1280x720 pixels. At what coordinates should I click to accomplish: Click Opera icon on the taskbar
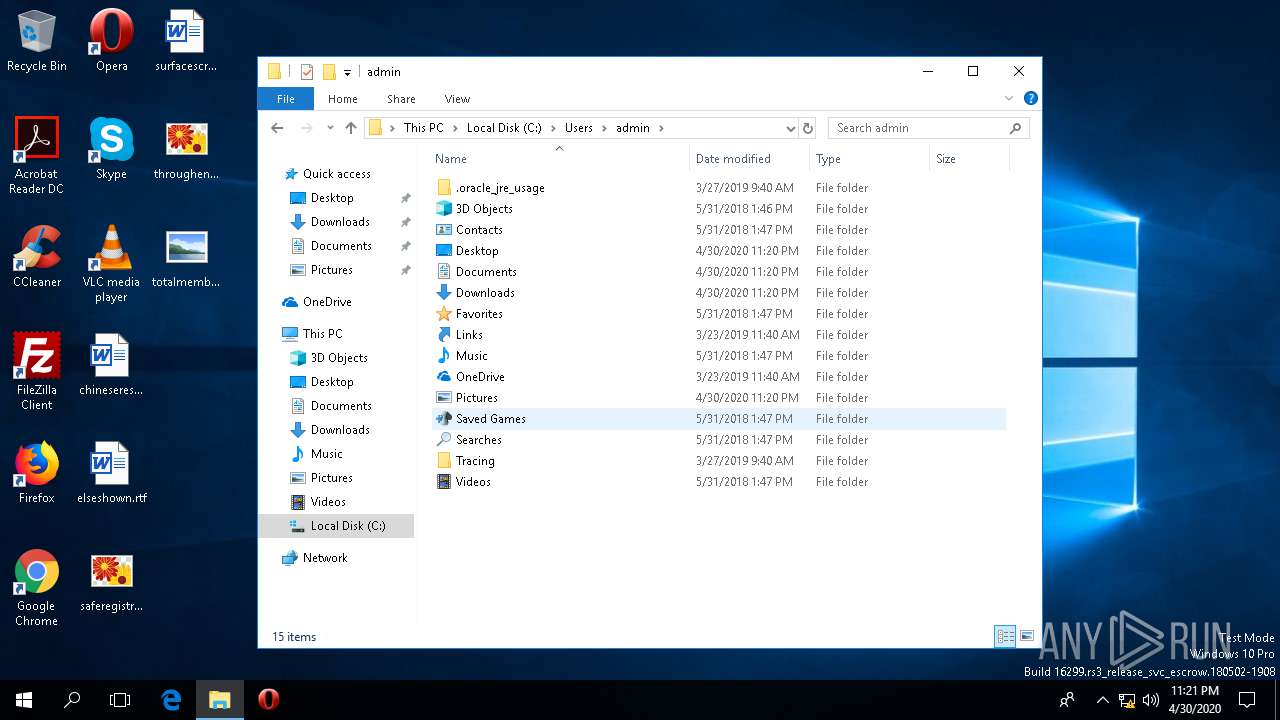tap(268, 700)
